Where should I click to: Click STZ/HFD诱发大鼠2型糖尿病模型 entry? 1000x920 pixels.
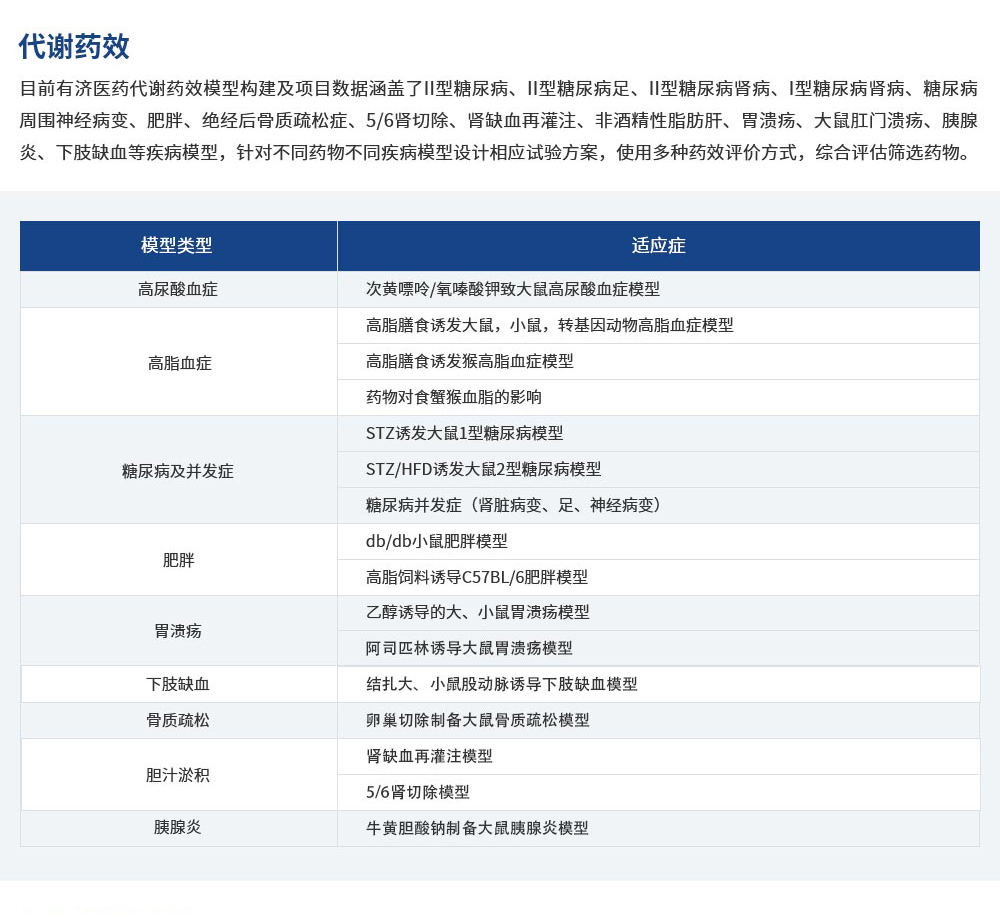click(484, 469)
